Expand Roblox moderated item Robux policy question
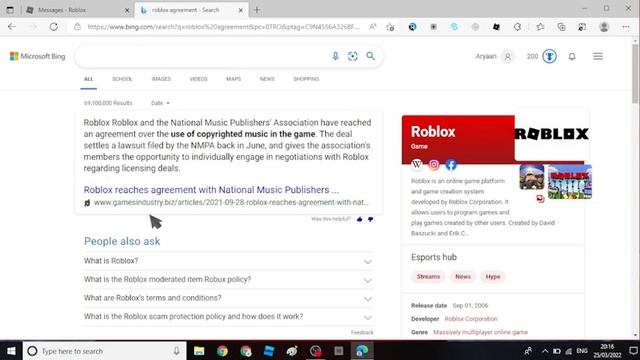This screenshot has width=640, height=360. point(228,280)
